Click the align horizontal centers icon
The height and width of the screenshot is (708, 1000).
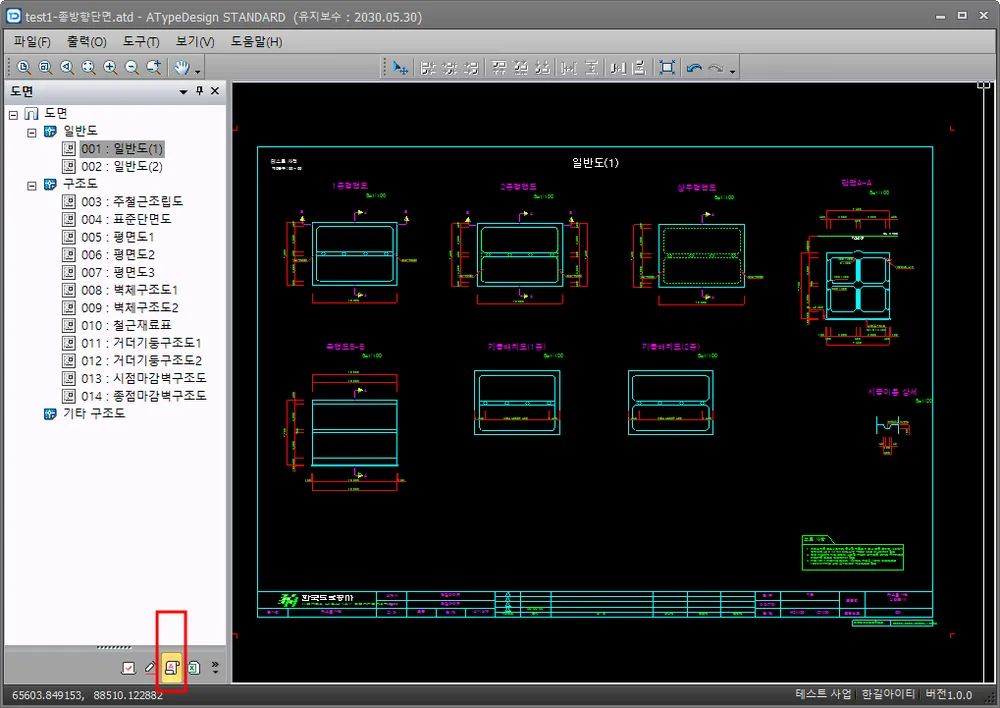(x=450, y=68)
